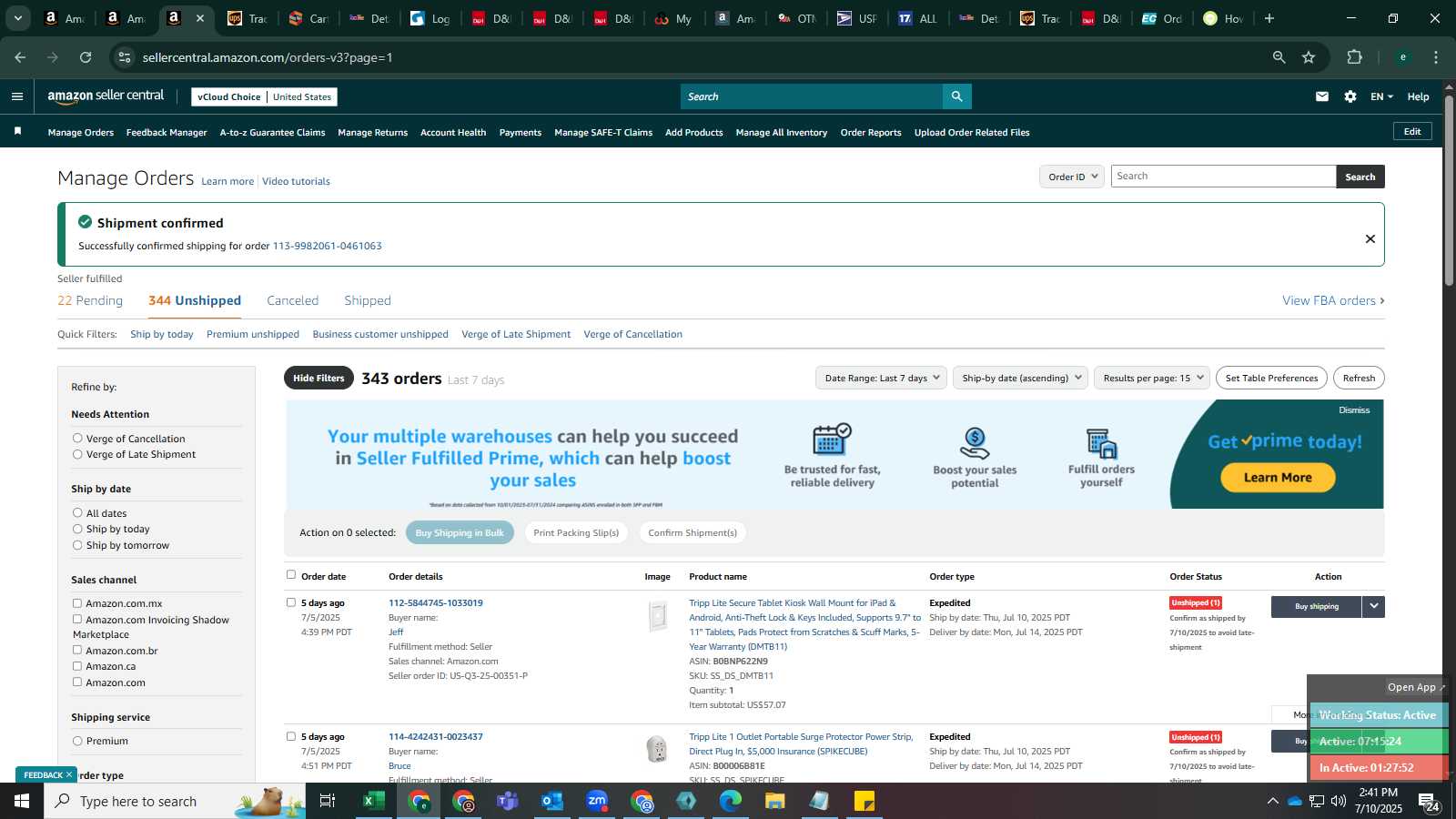Open the Date Range dropdown
The width and height of the screenshot is (1456, 819).
(881, 378)
